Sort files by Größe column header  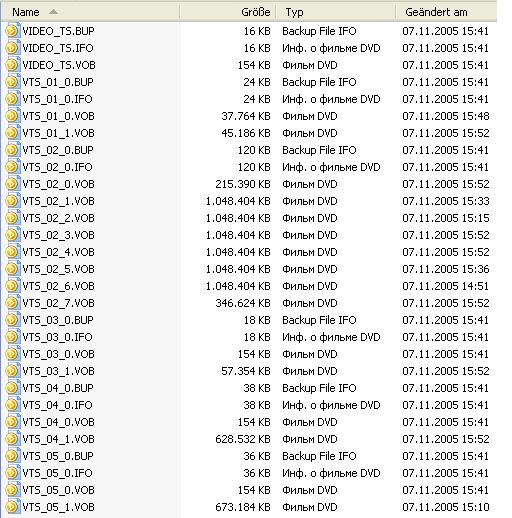point(228,12)
